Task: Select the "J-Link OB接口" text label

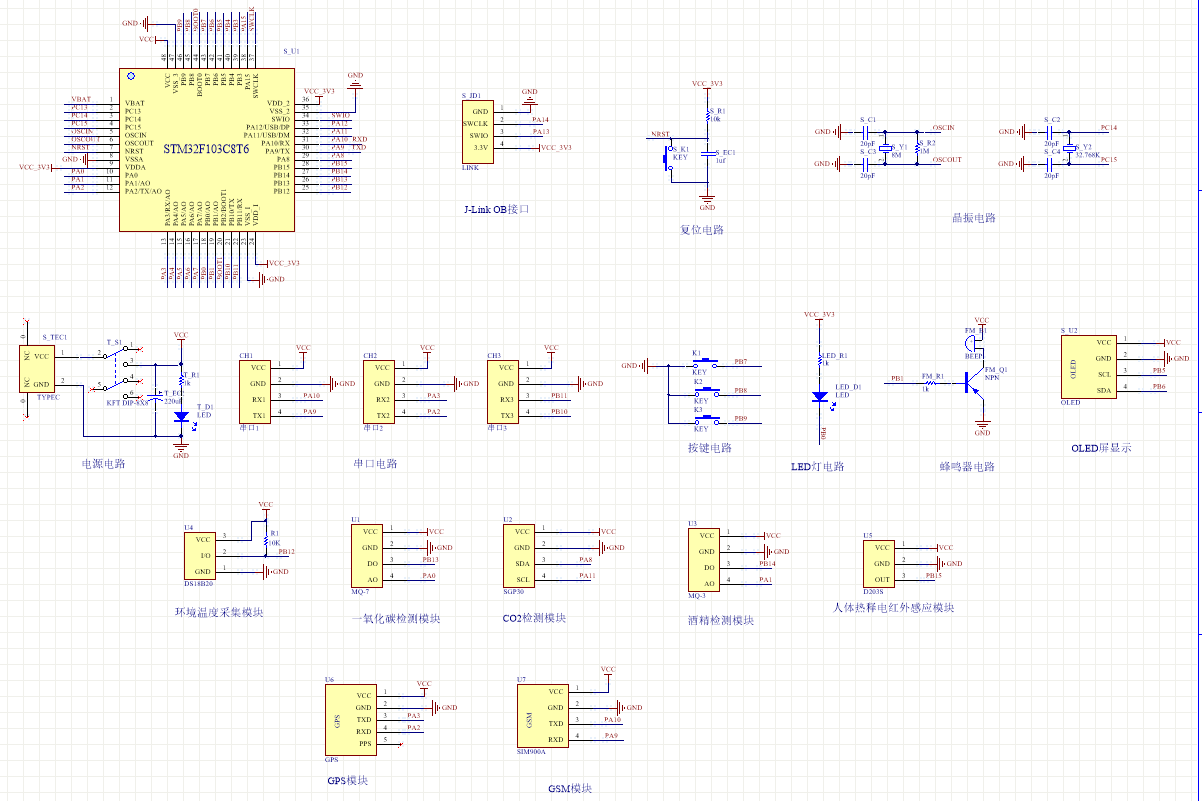Action: (x=495, y=209)
